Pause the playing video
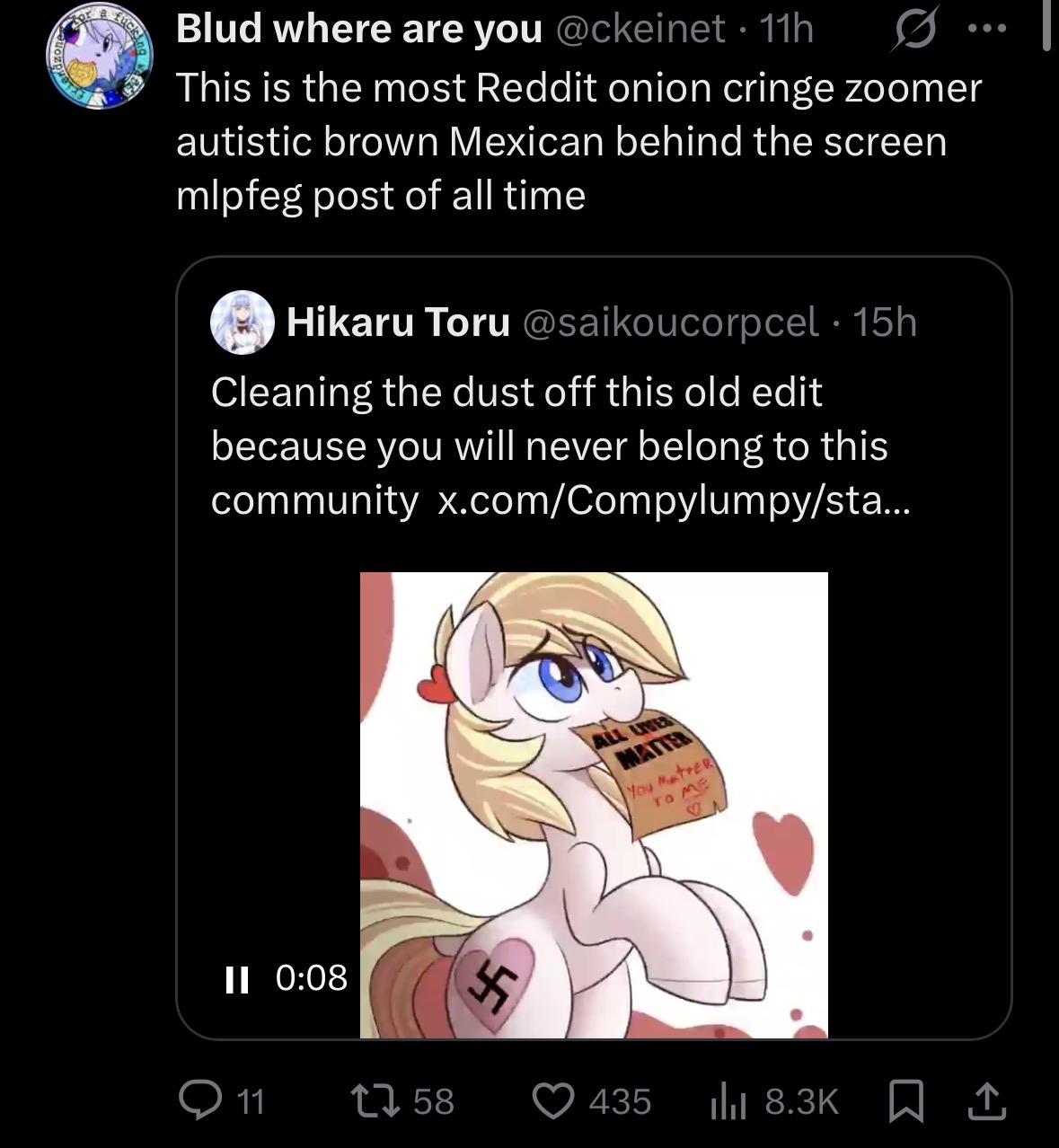This screenshot has width=1059, height=1148. [x=236, y=978]
